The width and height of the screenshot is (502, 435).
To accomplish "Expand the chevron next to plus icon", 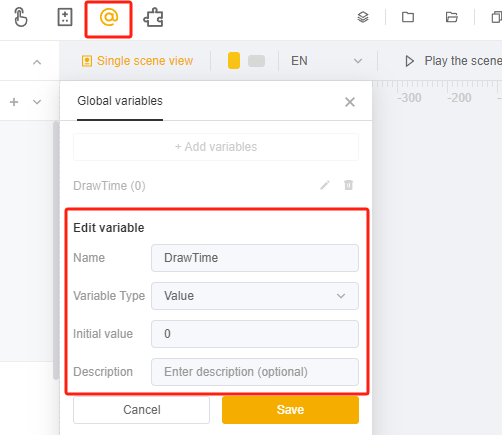I will [37, 102].
